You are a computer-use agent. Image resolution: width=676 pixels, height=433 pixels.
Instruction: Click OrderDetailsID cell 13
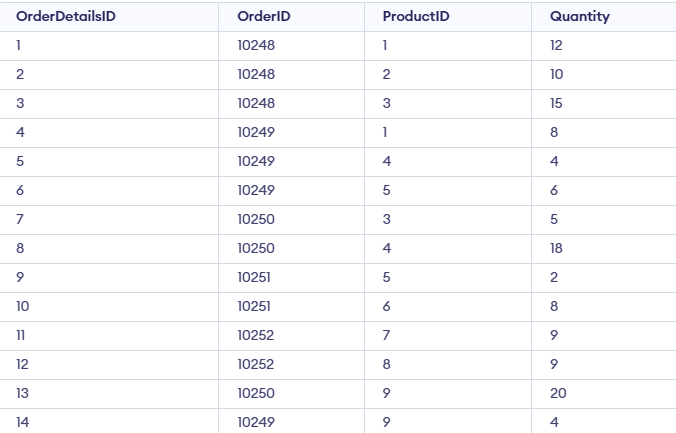coord(22,393)
